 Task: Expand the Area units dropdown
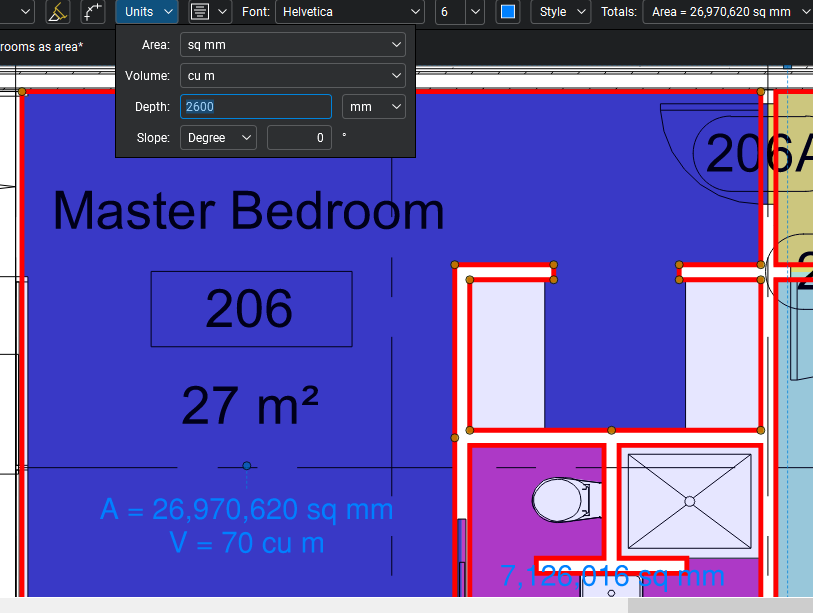292,45
